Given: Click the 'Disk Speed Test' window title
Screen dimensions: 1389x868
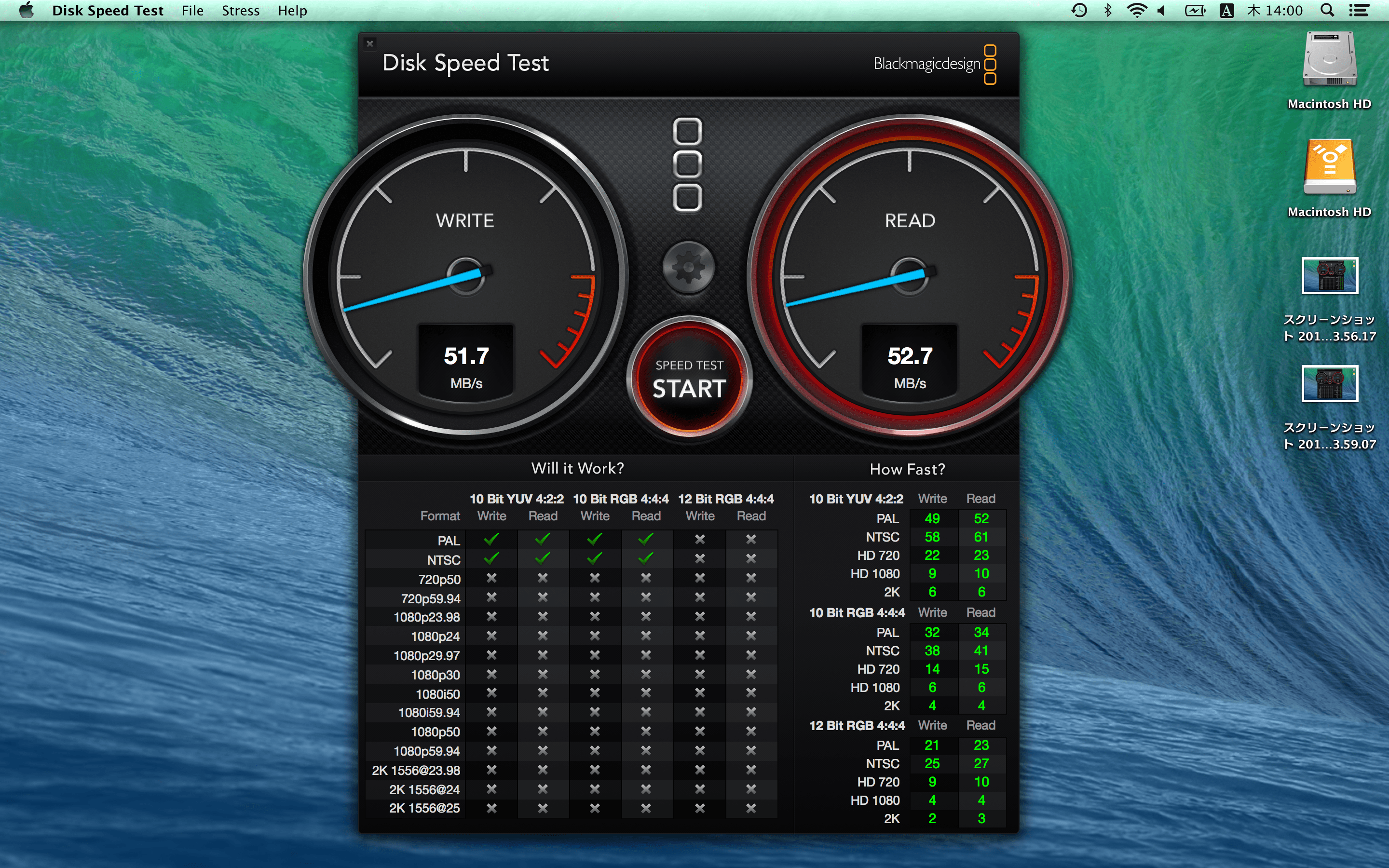Looking at the screenshot, I should [x=465, y=63].
